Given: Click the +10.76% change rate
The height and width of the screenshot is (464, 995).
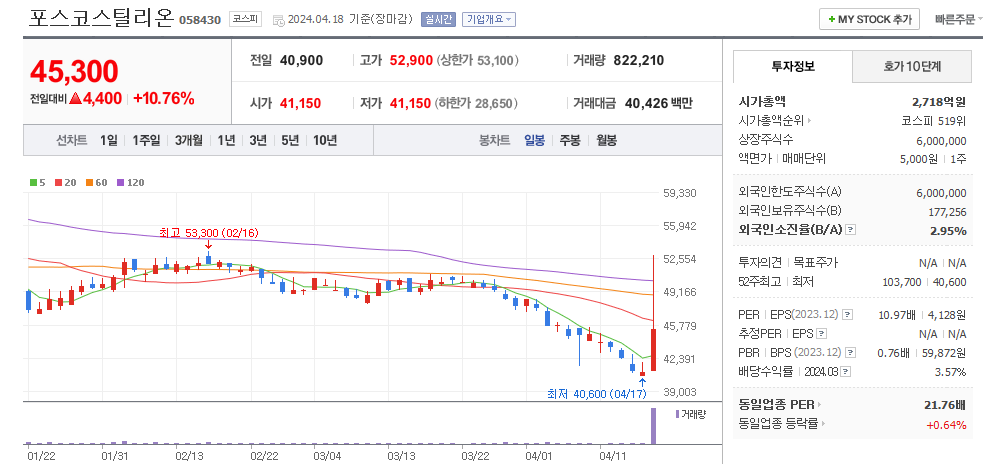Looking at the screenshot, I should (x=164, y=98).
